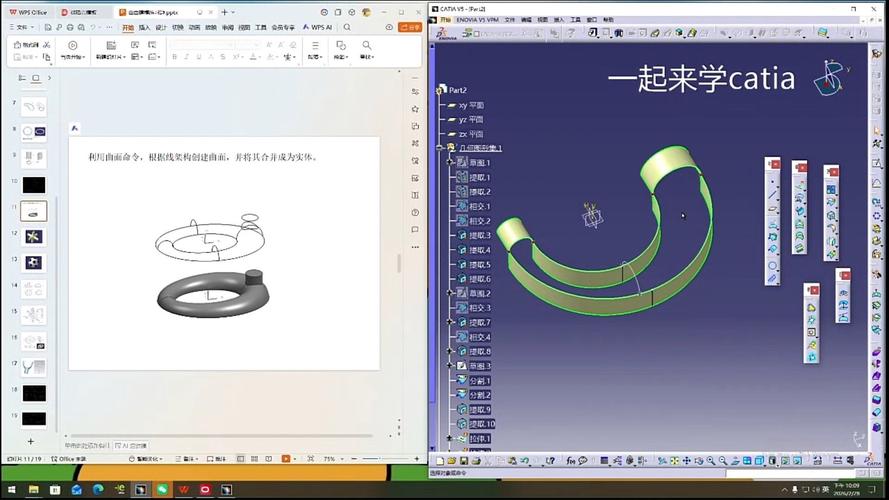Select slide 17 thumbnail in WPS panel
The image size is (889, 500).
coord(33,367)
